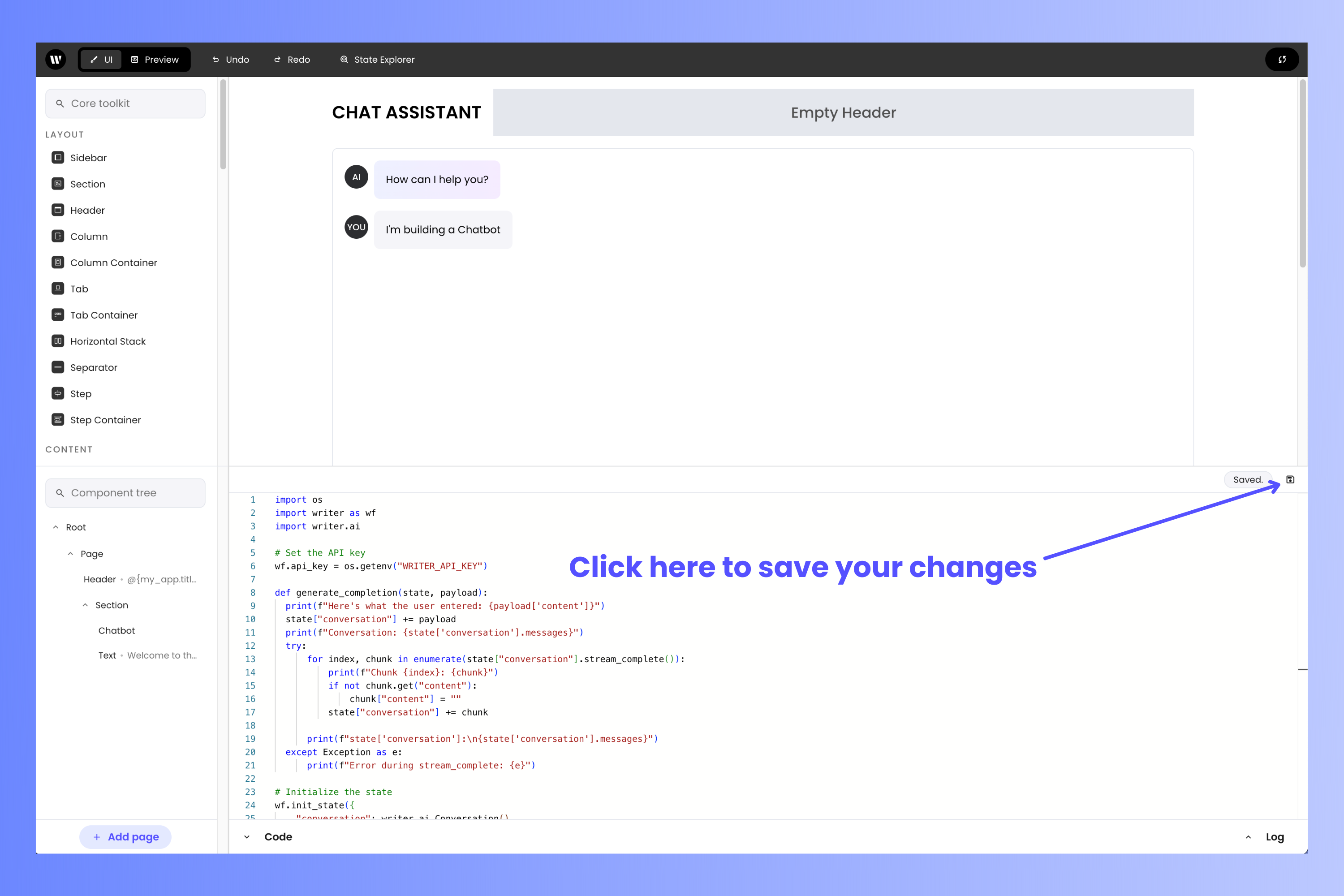Click code line 8 def generate_completion

[381, 593]
